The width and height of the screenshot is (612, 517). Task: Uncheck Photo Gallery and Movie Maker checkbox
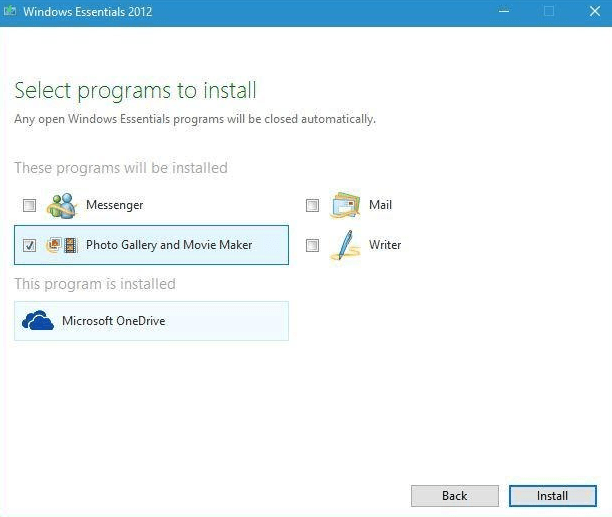click(x=30, y=246)
